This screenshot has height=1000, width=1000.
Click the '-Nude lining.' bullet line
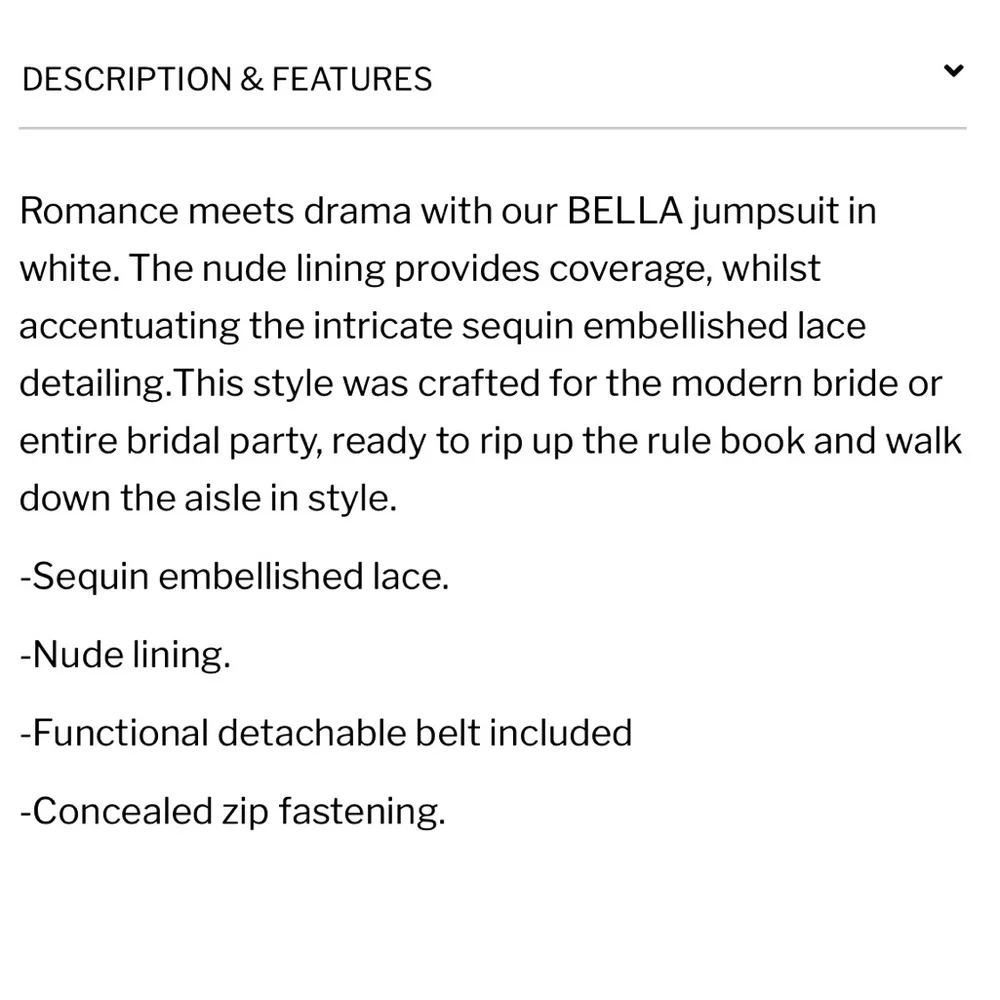[125, 654]
